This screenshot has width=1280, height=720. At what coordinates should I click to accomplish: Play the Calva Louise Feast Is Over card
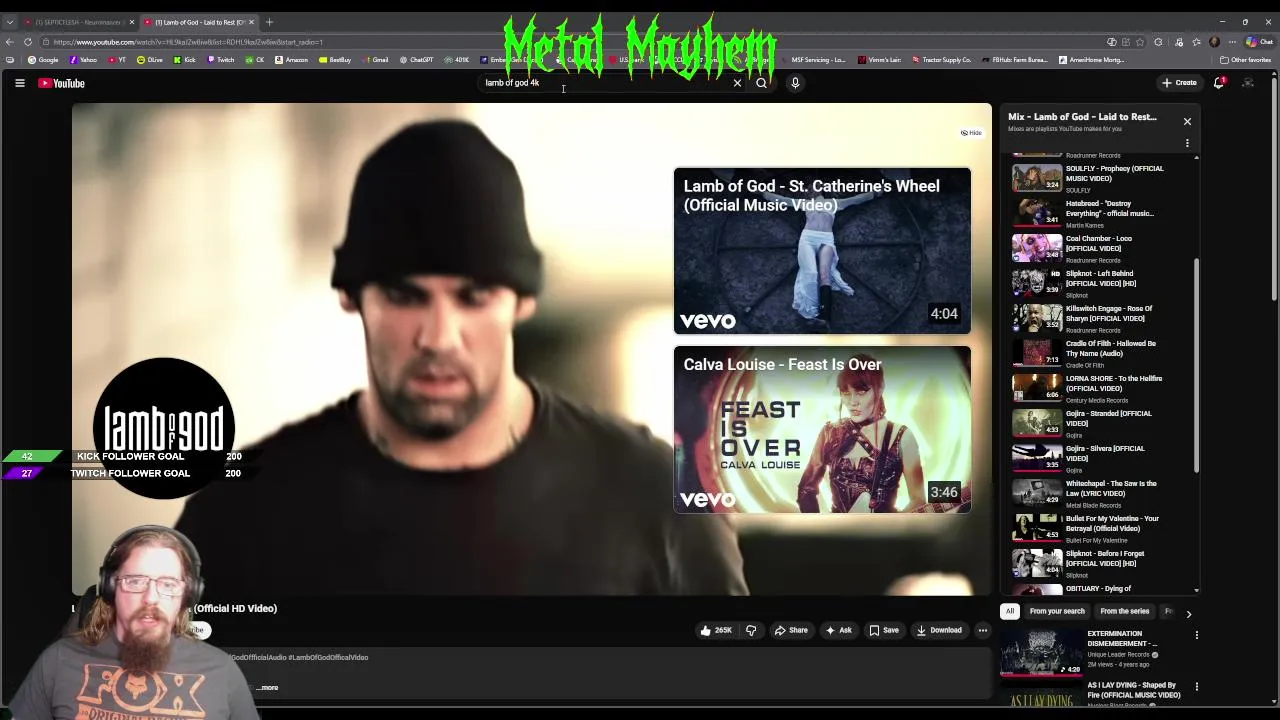[x=822, y=429]
